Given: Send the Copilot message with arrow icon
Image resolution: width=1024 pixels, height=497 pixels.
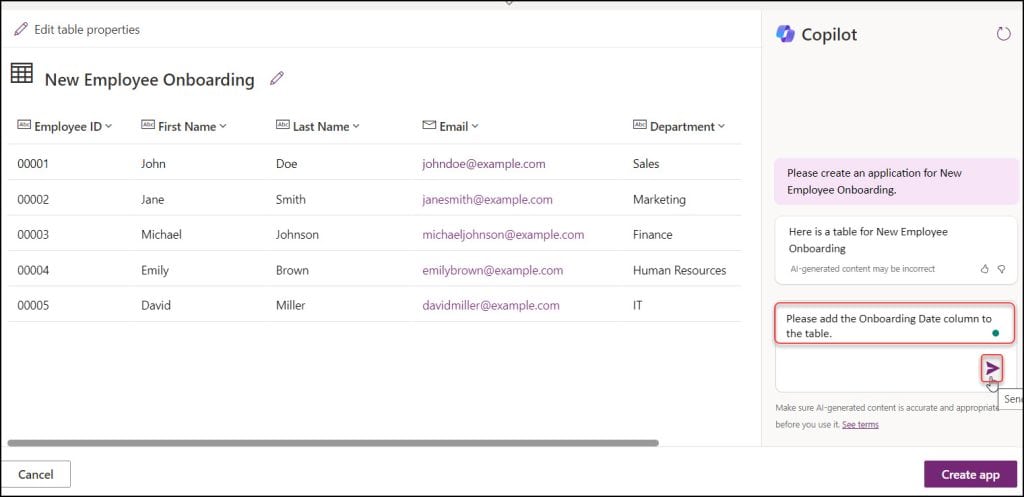Looking at the screenshot, I should click(992, 368).
